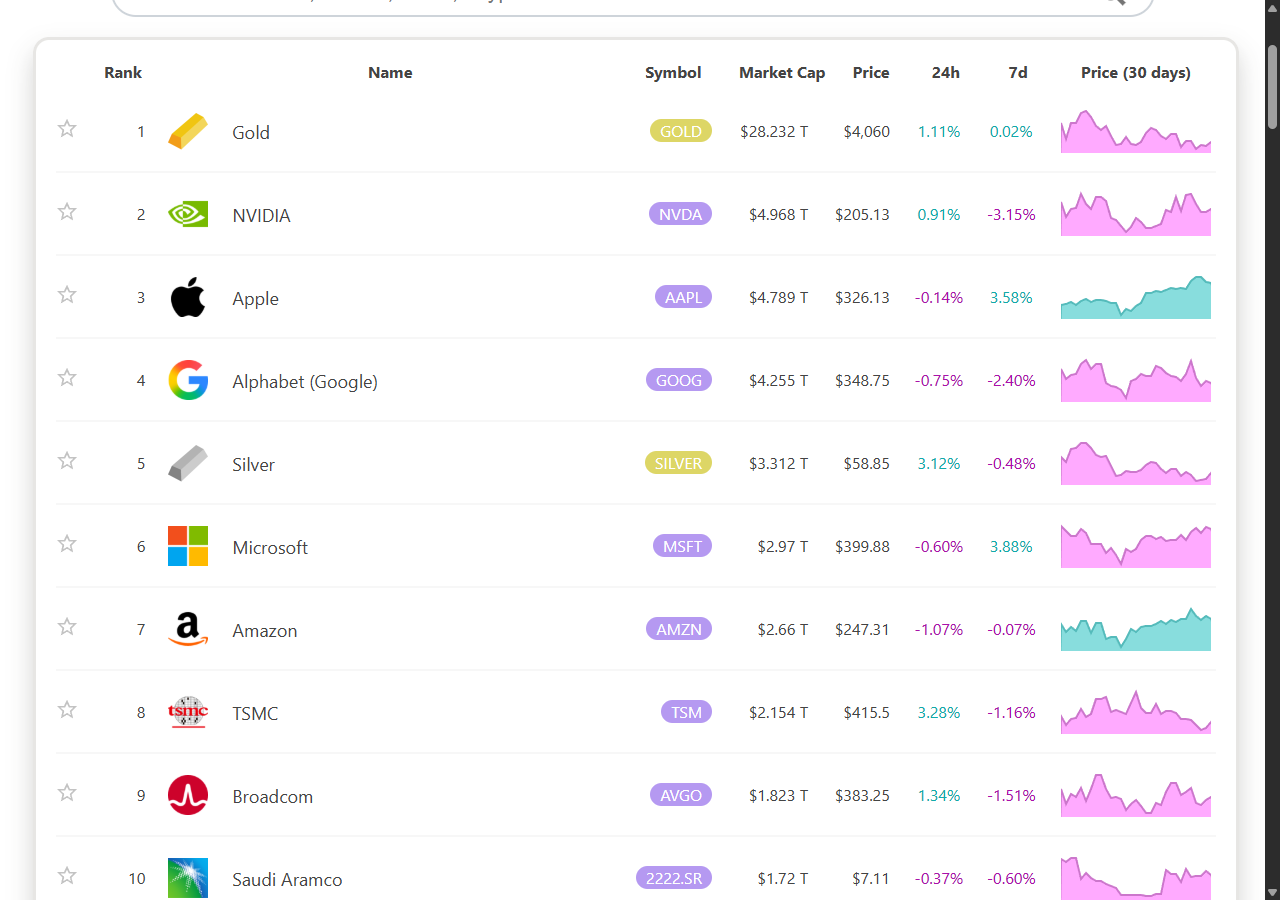Image resolution: width=1280 pixels, height=900 pixels.
Task: View Amazon 30-day price sparkline
Action: 1136,629
